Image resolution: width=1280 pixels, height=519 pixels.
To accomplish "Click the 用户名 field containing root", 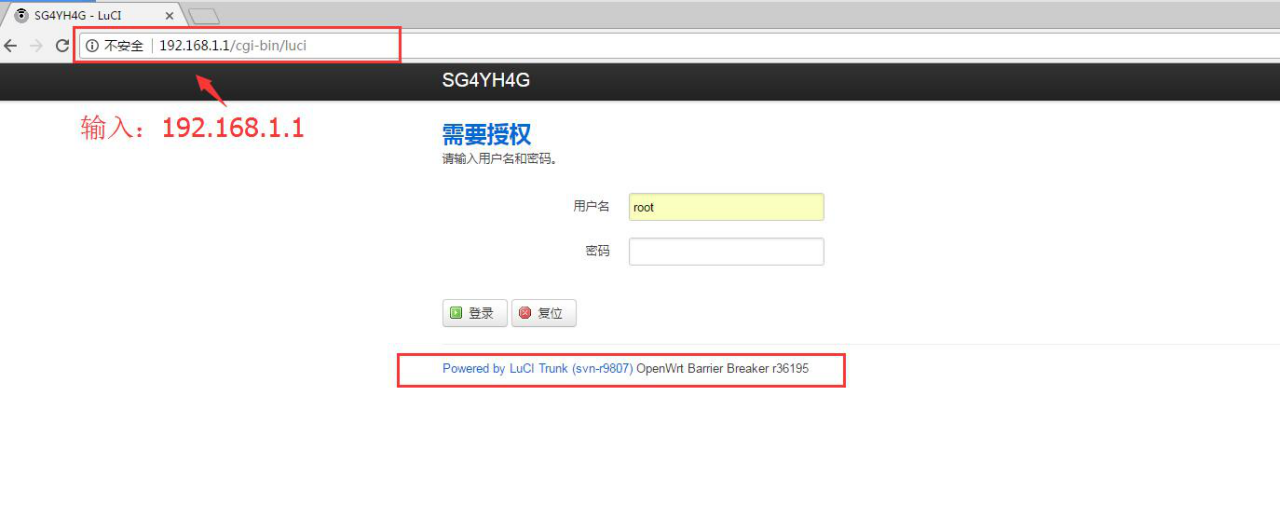I will click(x=726, y=207).
